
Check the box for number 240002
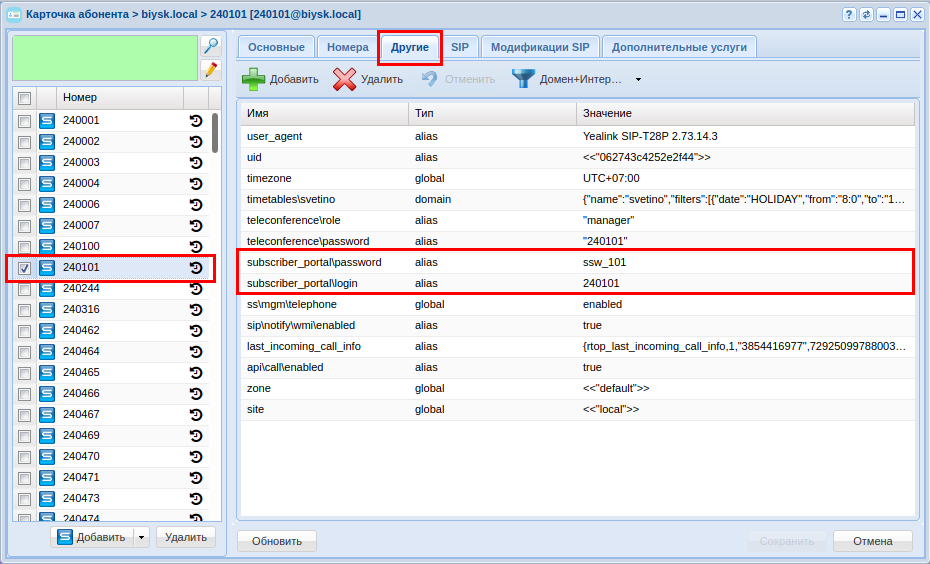(24, 142)
